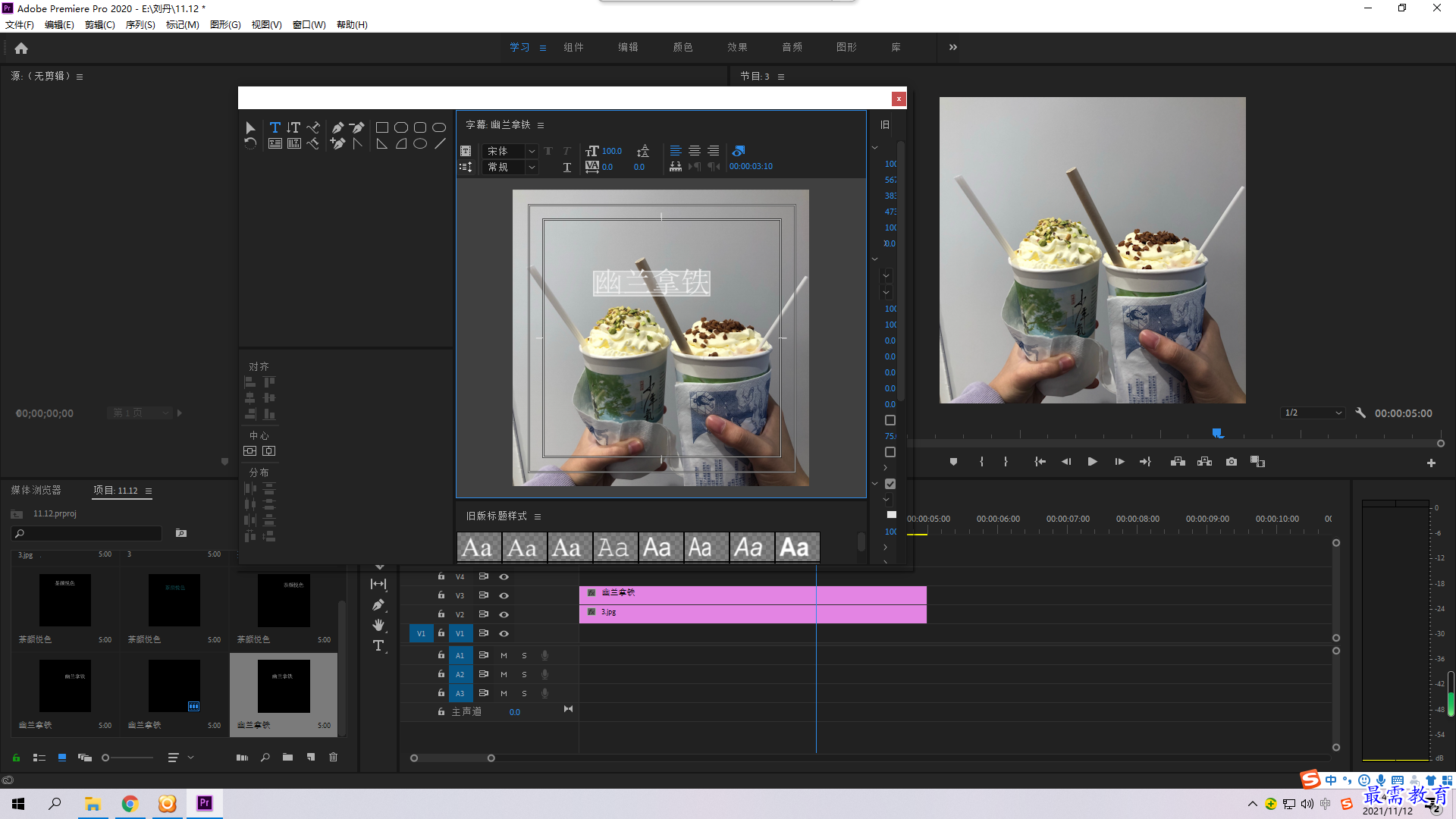
Task: Click the underline T button
Action: pyautogui.click(x=566, y=168)
